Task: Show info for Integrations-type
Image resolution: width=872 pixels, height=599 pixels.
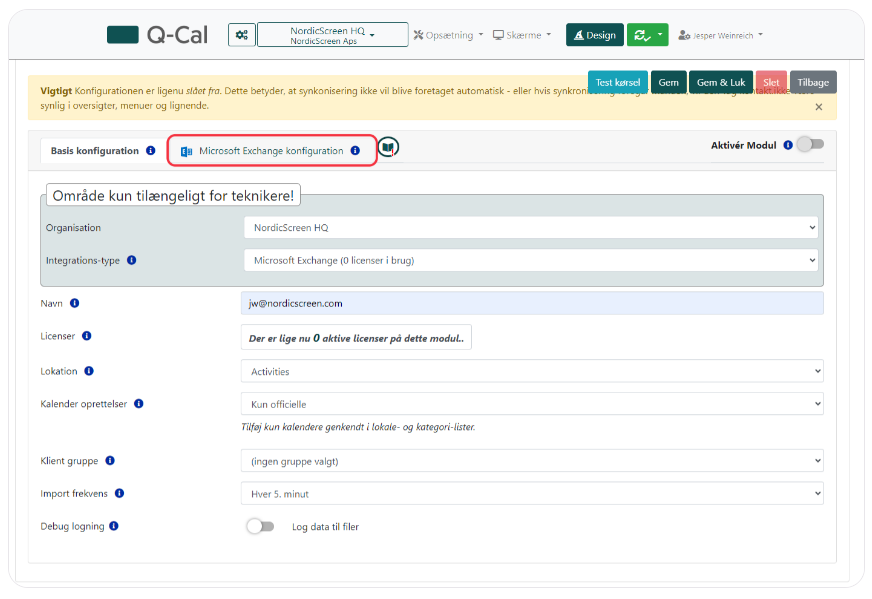Action: click(132, 260)
